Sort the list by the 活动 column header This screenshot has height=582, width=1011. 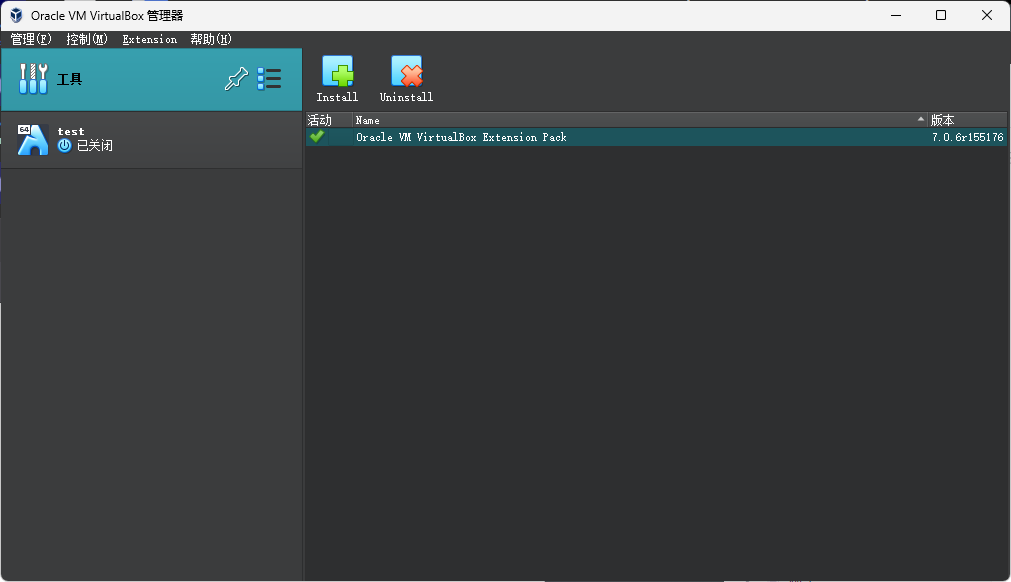(x=319, y=120)
